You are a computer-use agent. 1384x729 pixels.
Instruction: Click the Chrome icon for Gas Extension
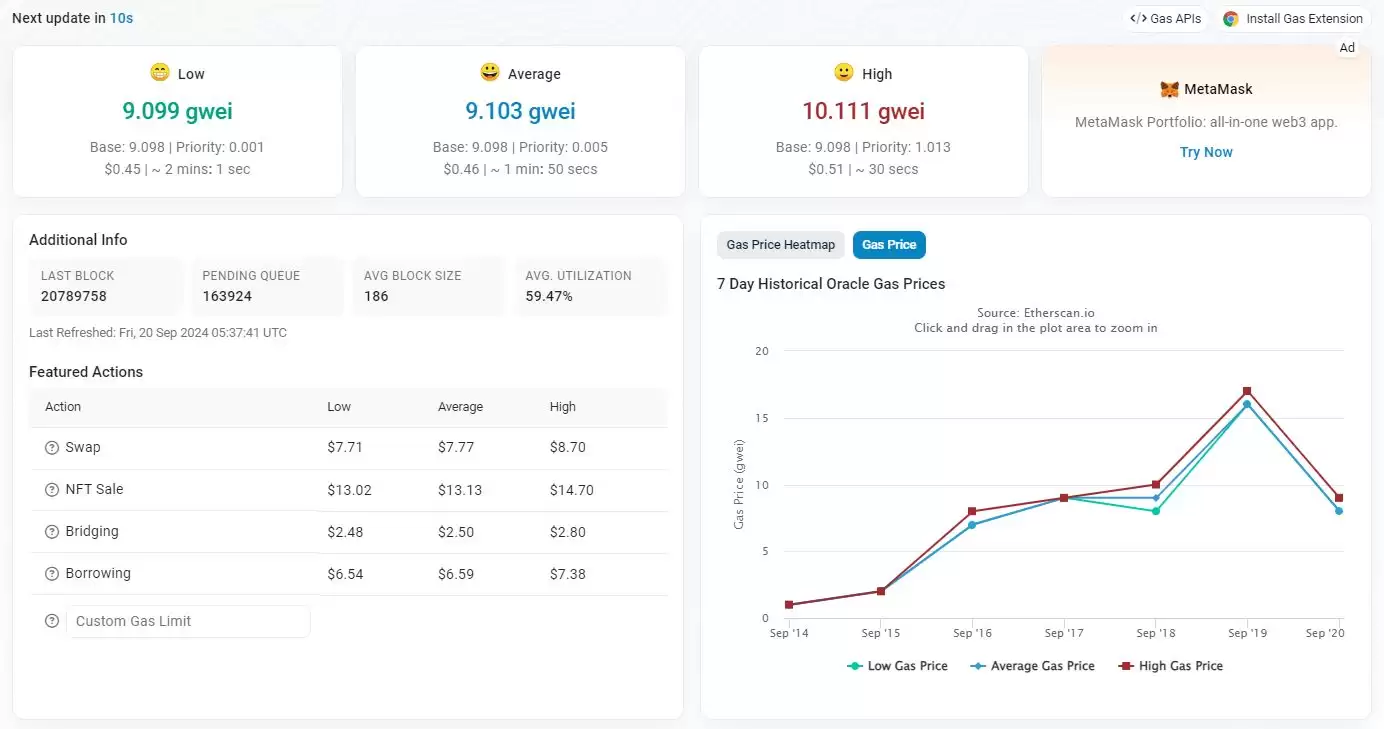[x=1231, y=19]
